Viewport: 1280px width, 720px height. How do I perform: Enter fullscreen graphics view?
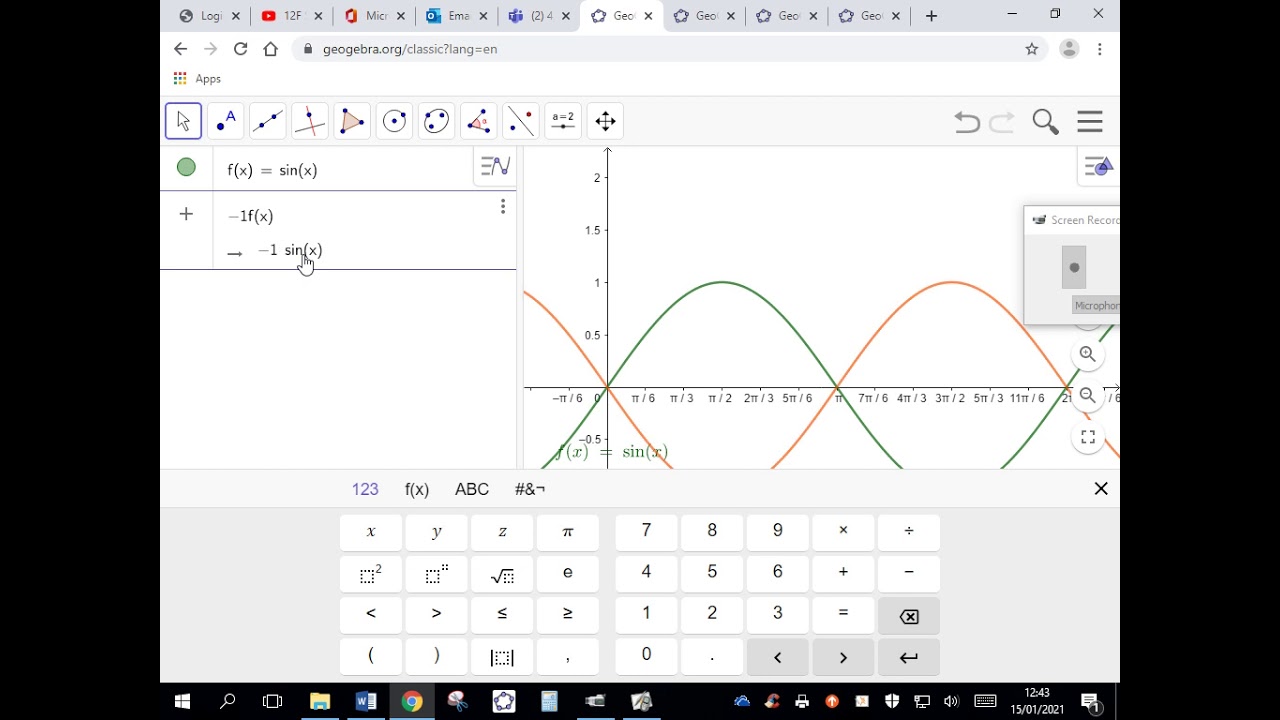tap(1088, 437)
